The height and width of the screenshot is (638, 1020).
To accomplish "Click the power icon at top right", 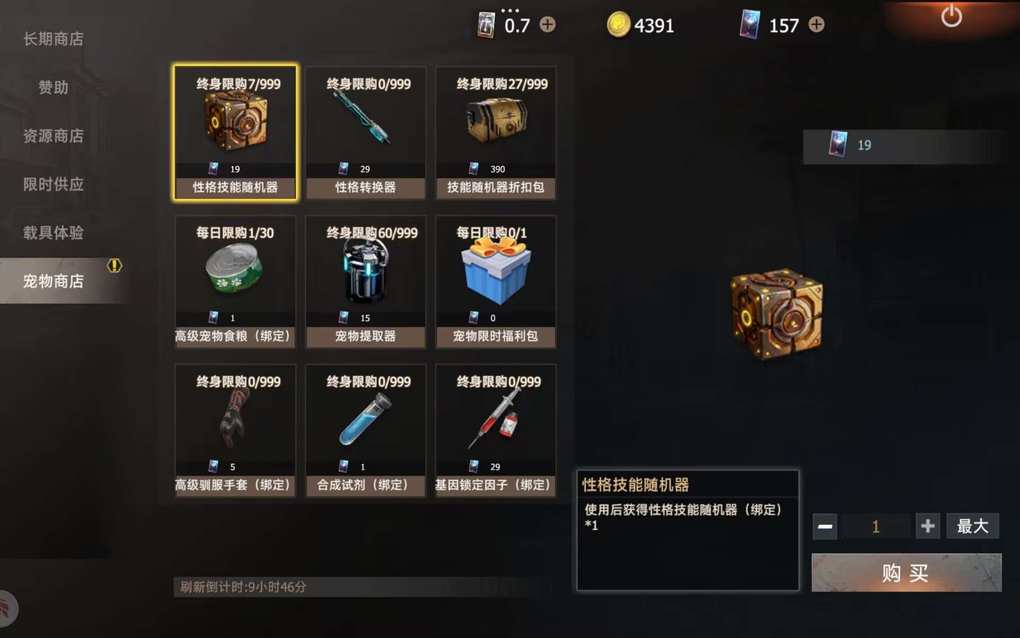I will click(x=951, y=16).
